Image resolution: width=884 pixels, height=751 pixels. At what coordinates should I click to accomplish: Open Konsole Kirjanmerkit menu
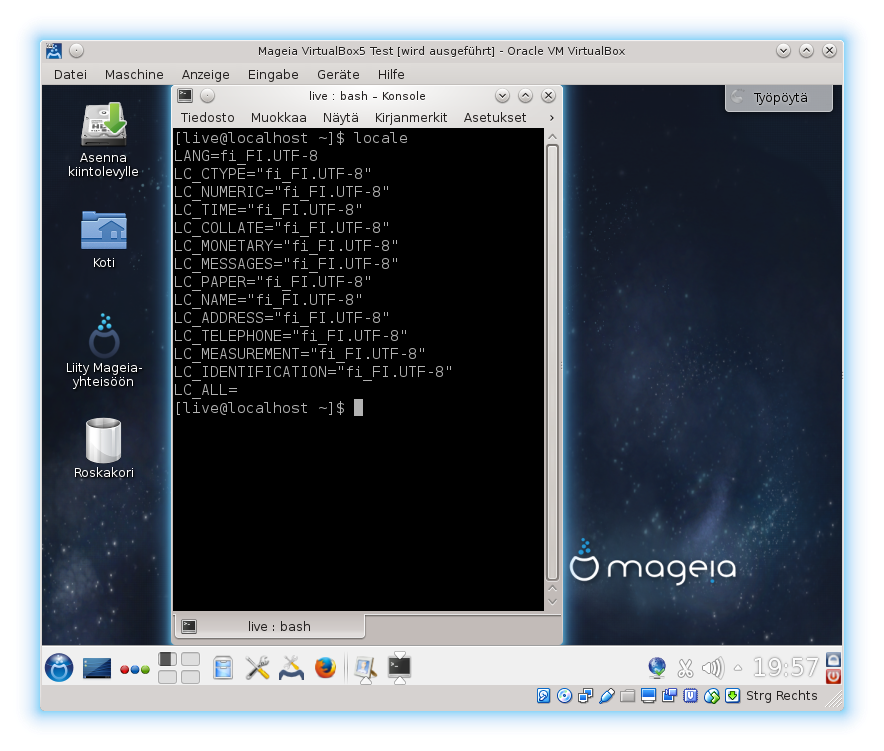[x=411, y=117]
